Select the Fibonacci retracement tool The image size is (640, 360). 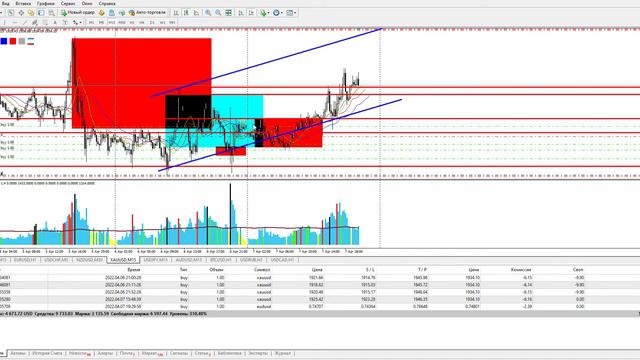click(x=45, y=22)
